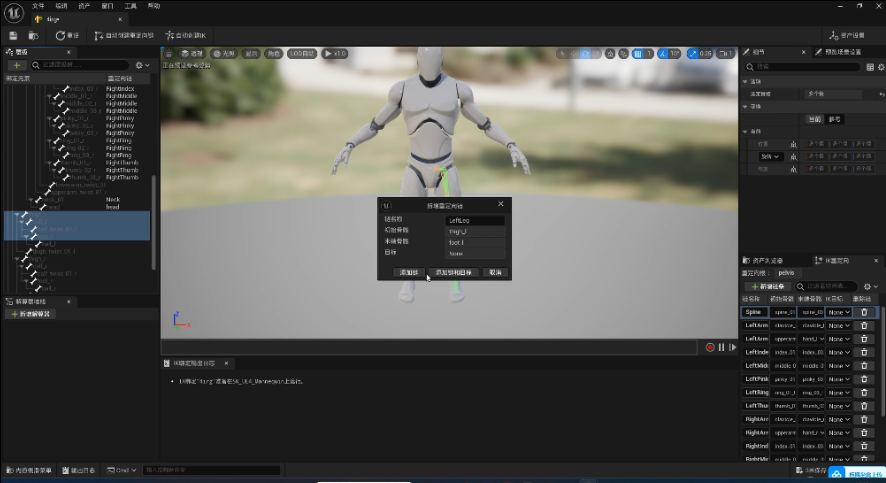Open viewport Show (显示) menu
886x483 pixels.
(x=251, y=54)
